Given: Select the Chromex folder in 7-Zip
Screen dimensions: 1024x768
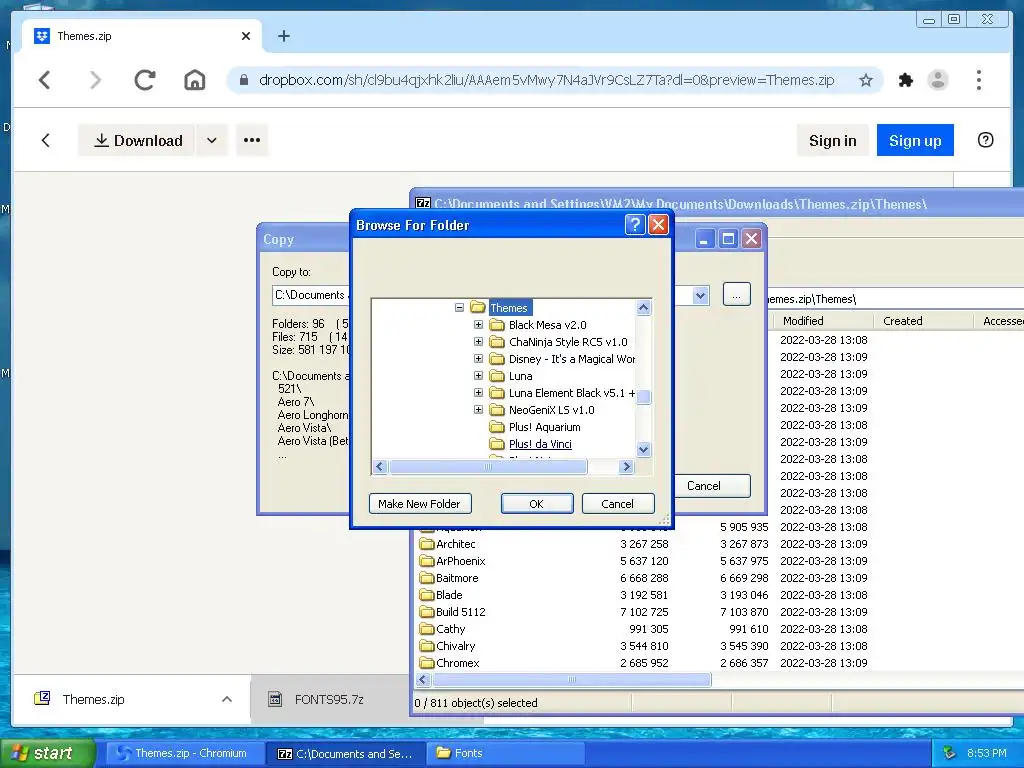Looking at the screenshot, I should [458, 663].
